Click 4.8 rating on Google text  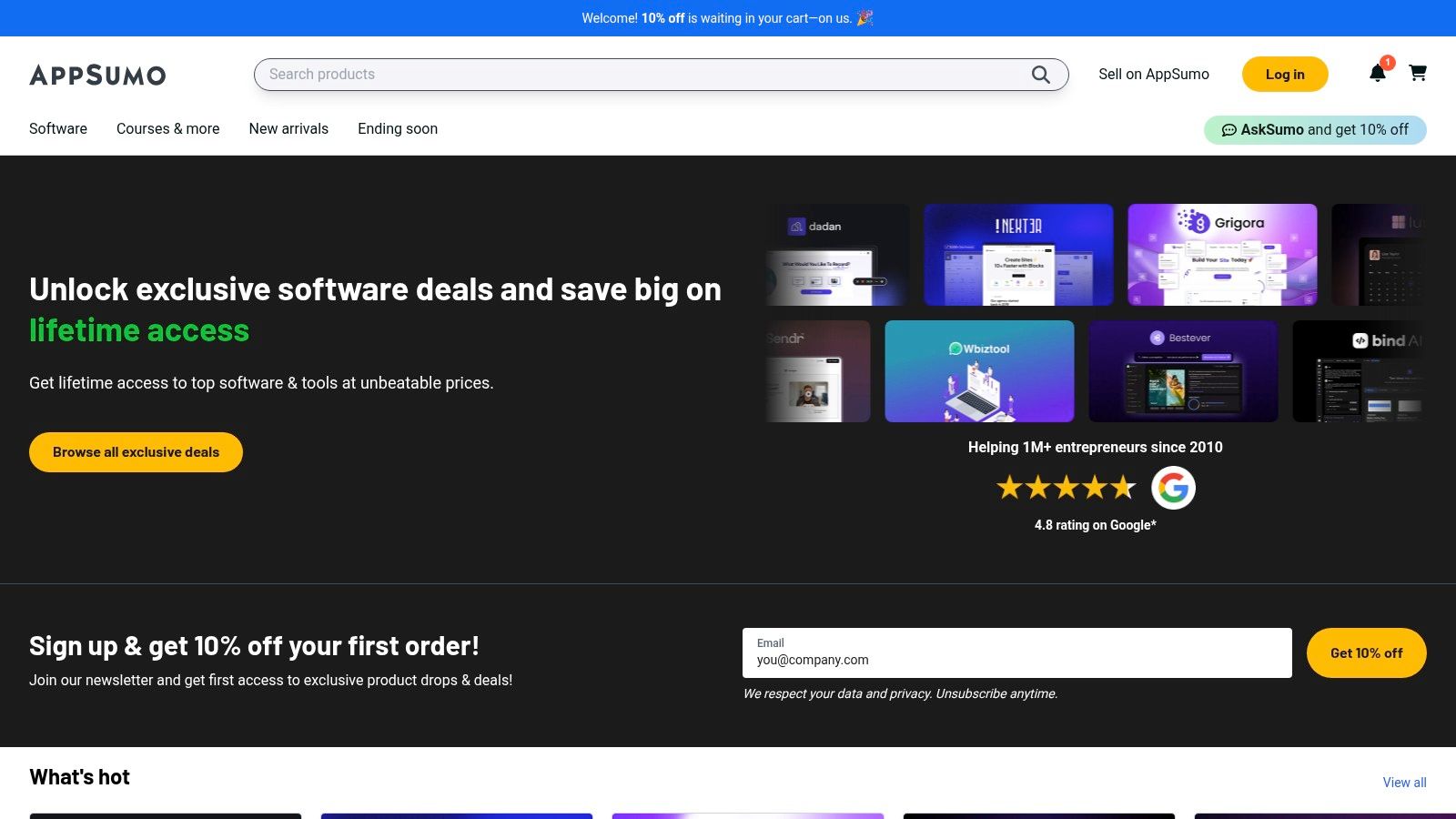(1096, 525)
